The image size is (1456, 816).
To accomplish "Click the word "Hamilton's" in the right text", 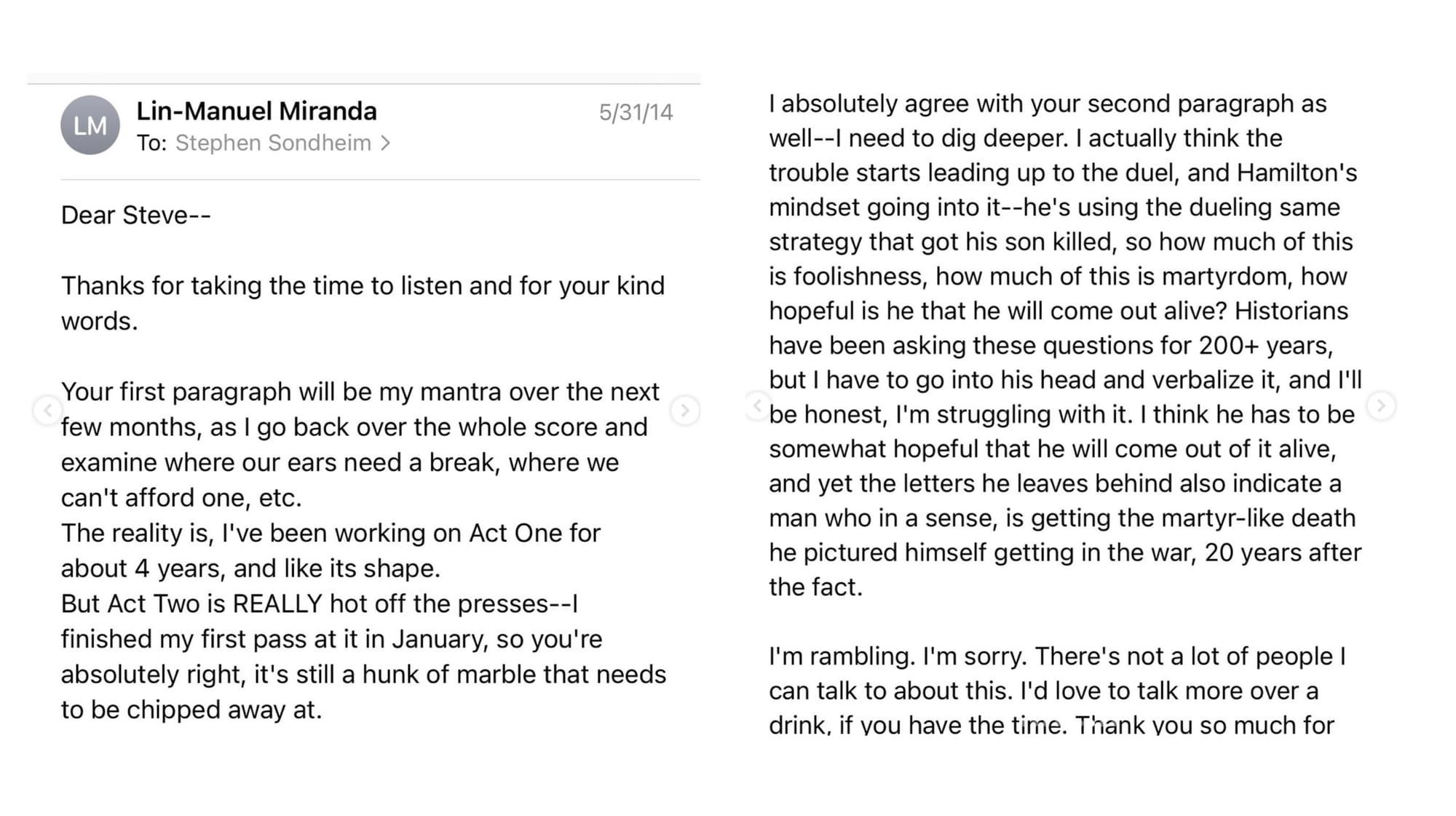I will pos(1297,173).
